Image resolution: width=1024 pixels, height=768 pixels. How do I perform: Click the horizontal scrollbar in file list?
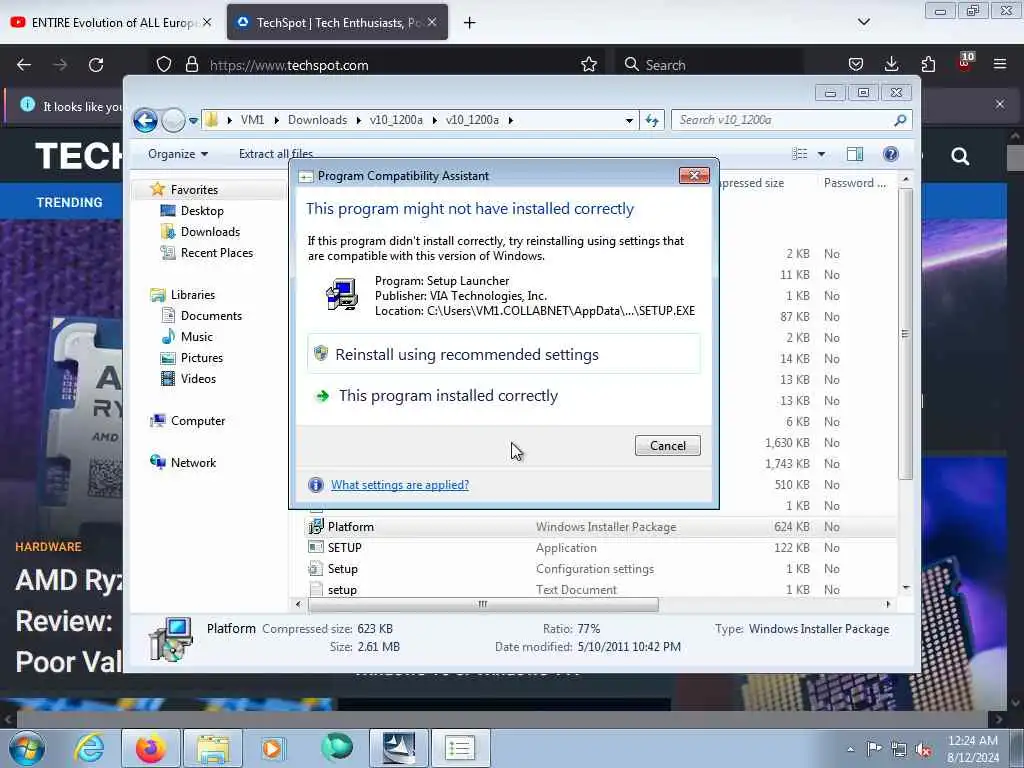click(x=483, y=604)
